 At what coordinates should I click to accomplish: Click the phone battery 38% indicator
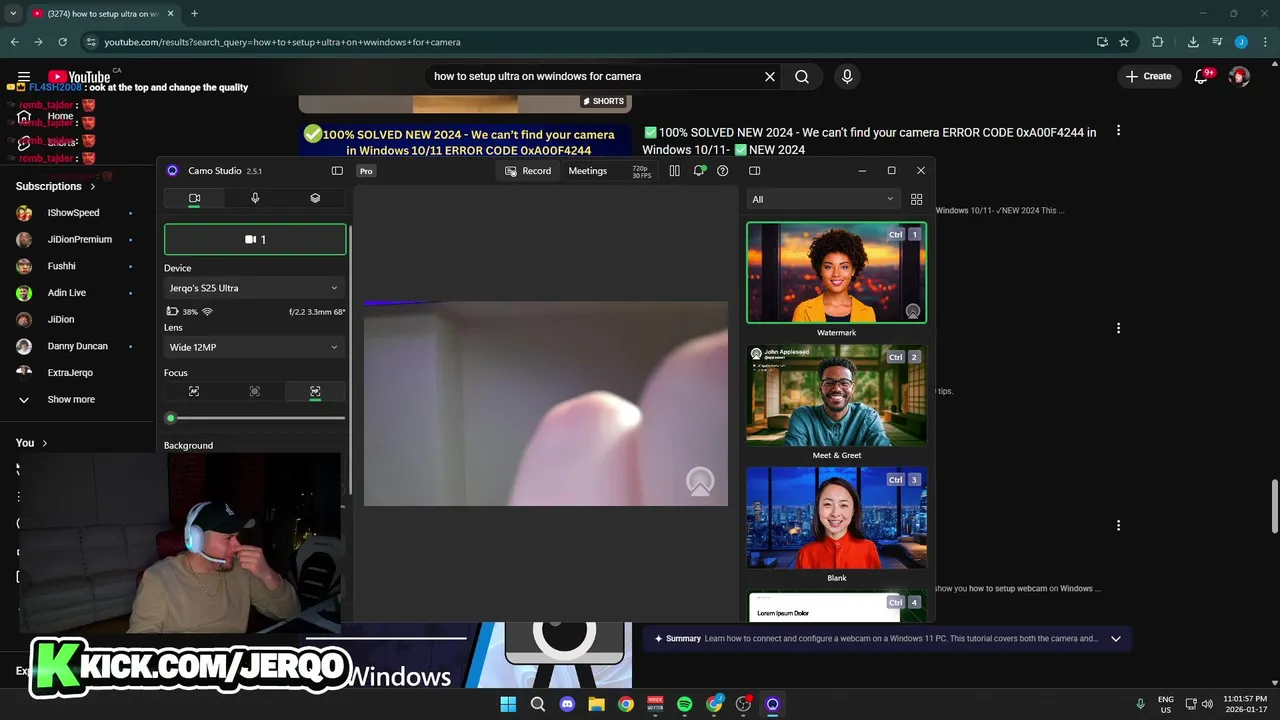pos(182,312)
